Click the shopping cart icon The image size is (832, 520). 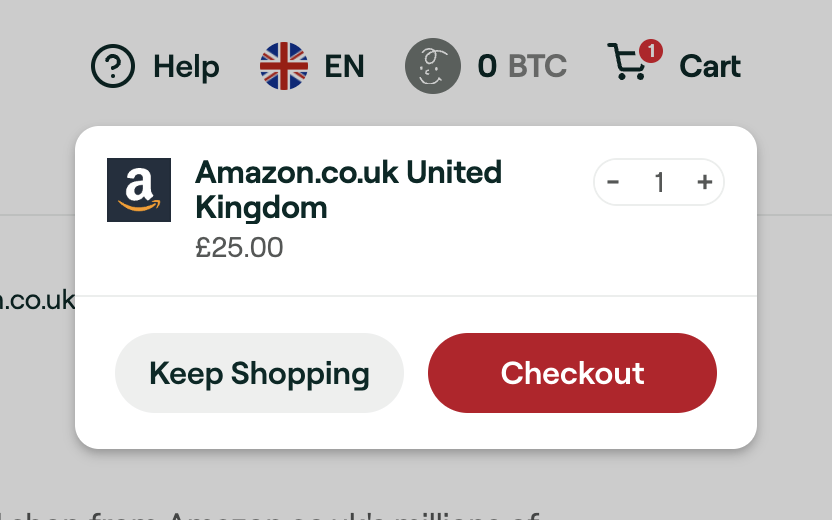[628, 63]
